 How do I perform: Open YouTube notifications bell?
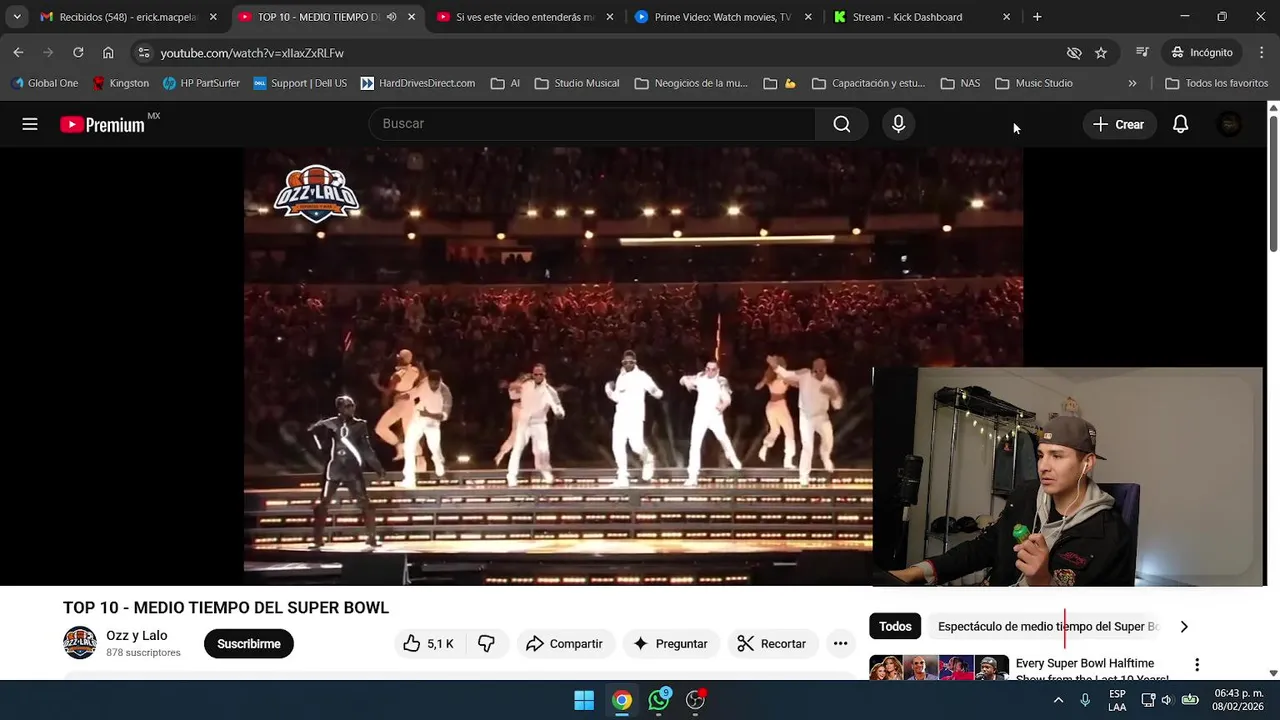tap(1180, 124)
